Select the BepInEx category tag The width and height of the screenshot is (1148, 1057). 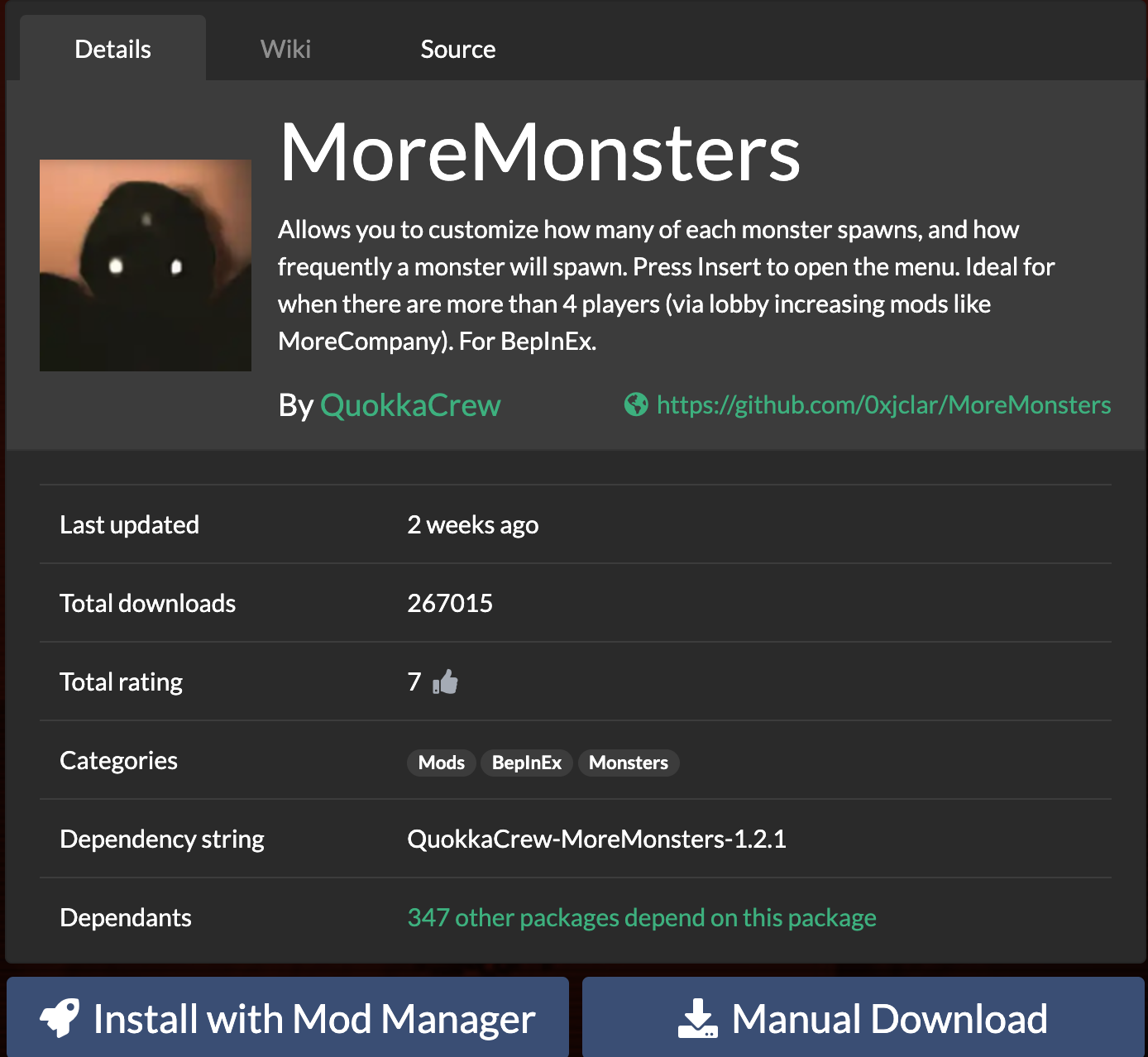527,763
